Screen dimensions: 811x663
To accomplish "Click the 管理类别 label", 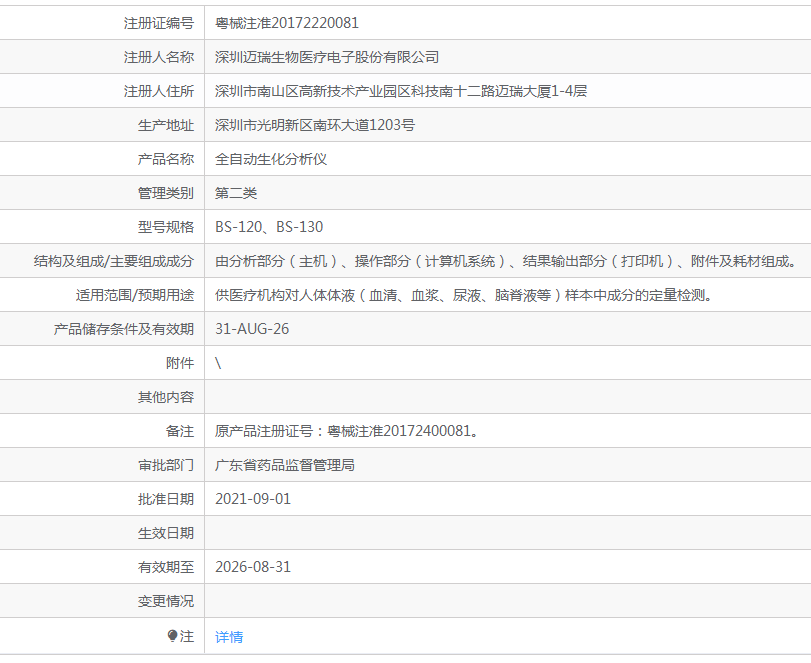I will click(x=166, y=193).
